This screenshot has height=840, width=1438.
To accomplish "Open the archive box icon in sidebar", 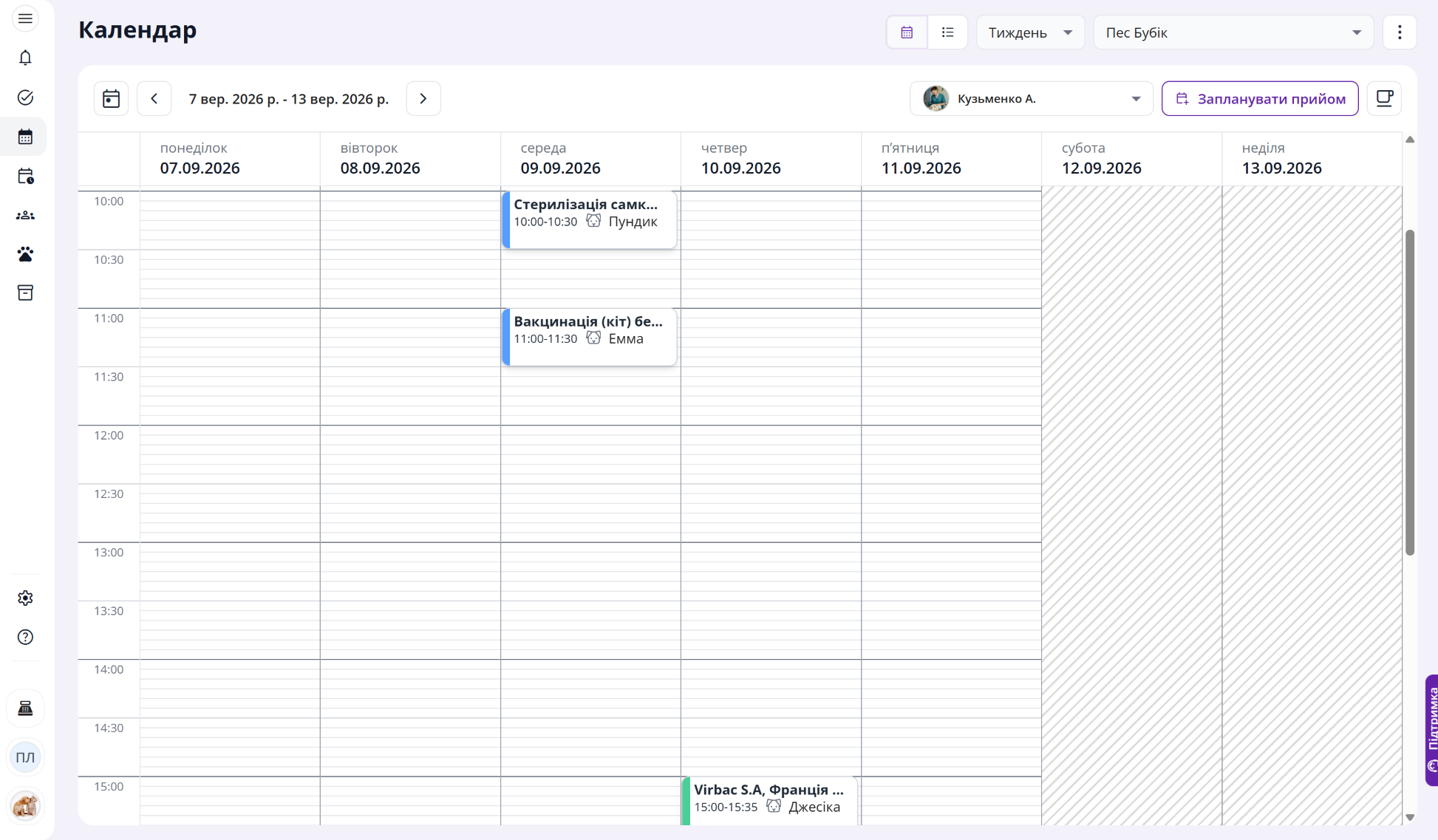I will click(x=25, y=293).
